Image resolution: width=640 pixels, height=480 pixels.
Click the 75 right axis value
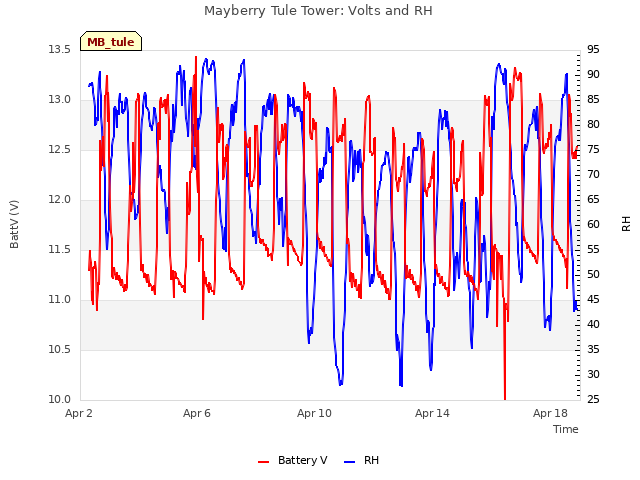[x=593, y=149]
